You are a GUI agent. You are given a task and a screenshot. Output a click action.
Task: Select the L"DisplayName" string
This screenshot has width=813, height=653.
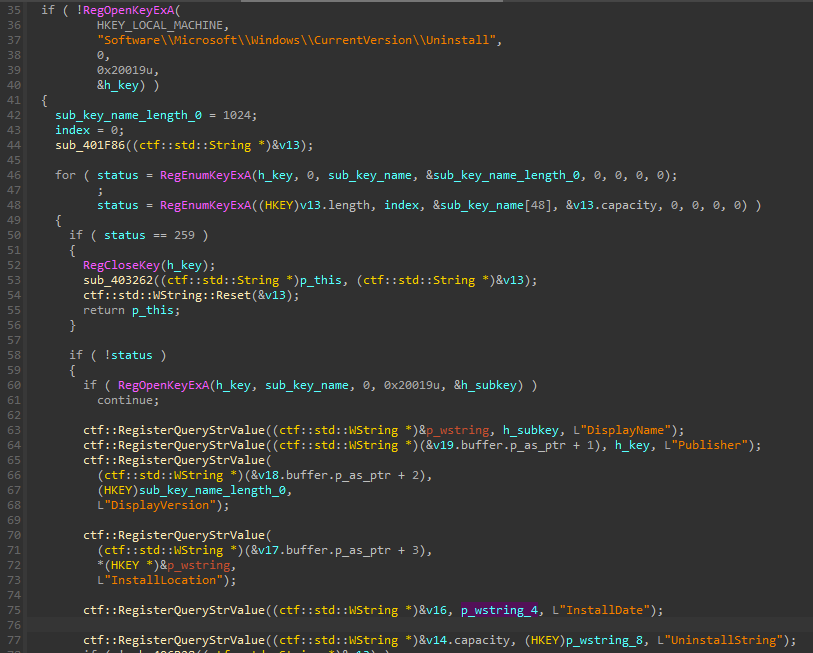pos(622,430)
